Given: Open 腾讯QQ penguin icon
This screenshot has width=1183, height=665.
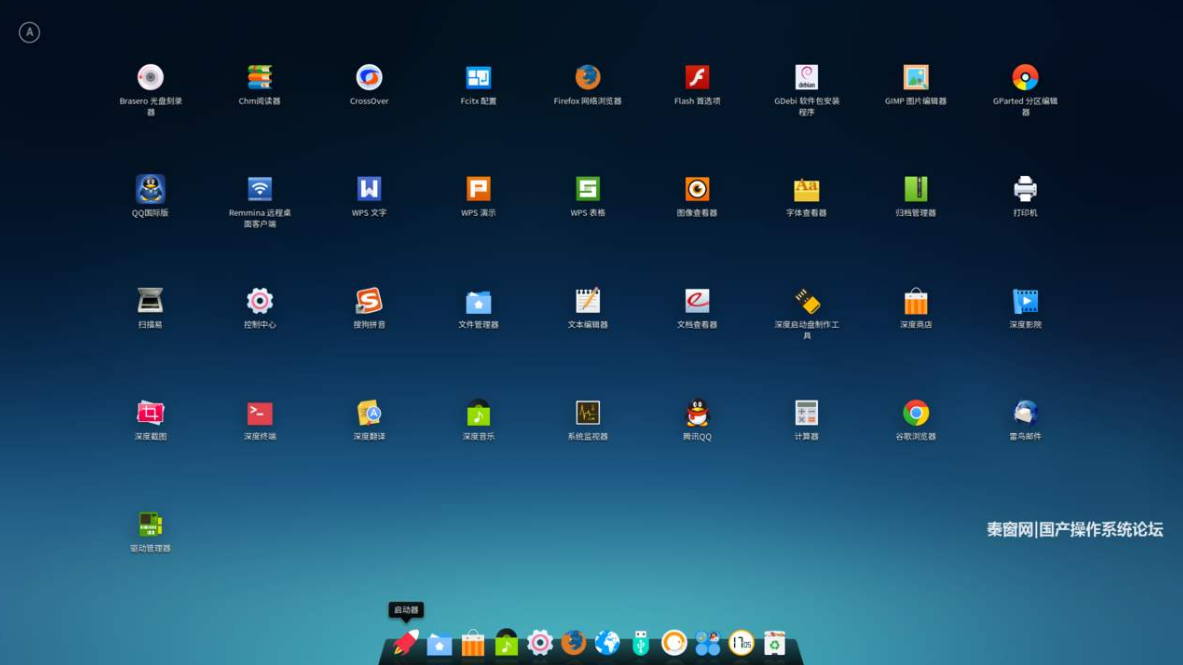Looking at the screenshot, I should (697, 413).
